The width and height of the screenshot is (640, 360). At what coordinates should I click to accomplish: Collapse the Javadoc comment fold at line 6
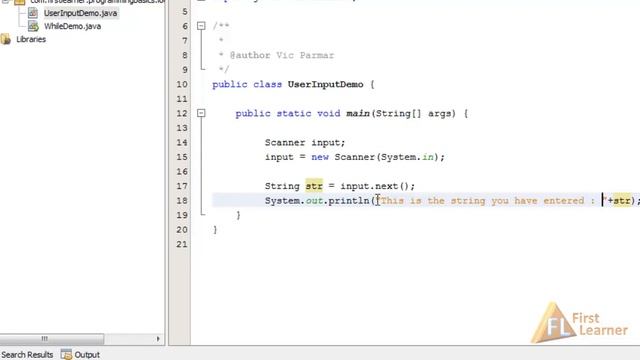click(201, 26)
